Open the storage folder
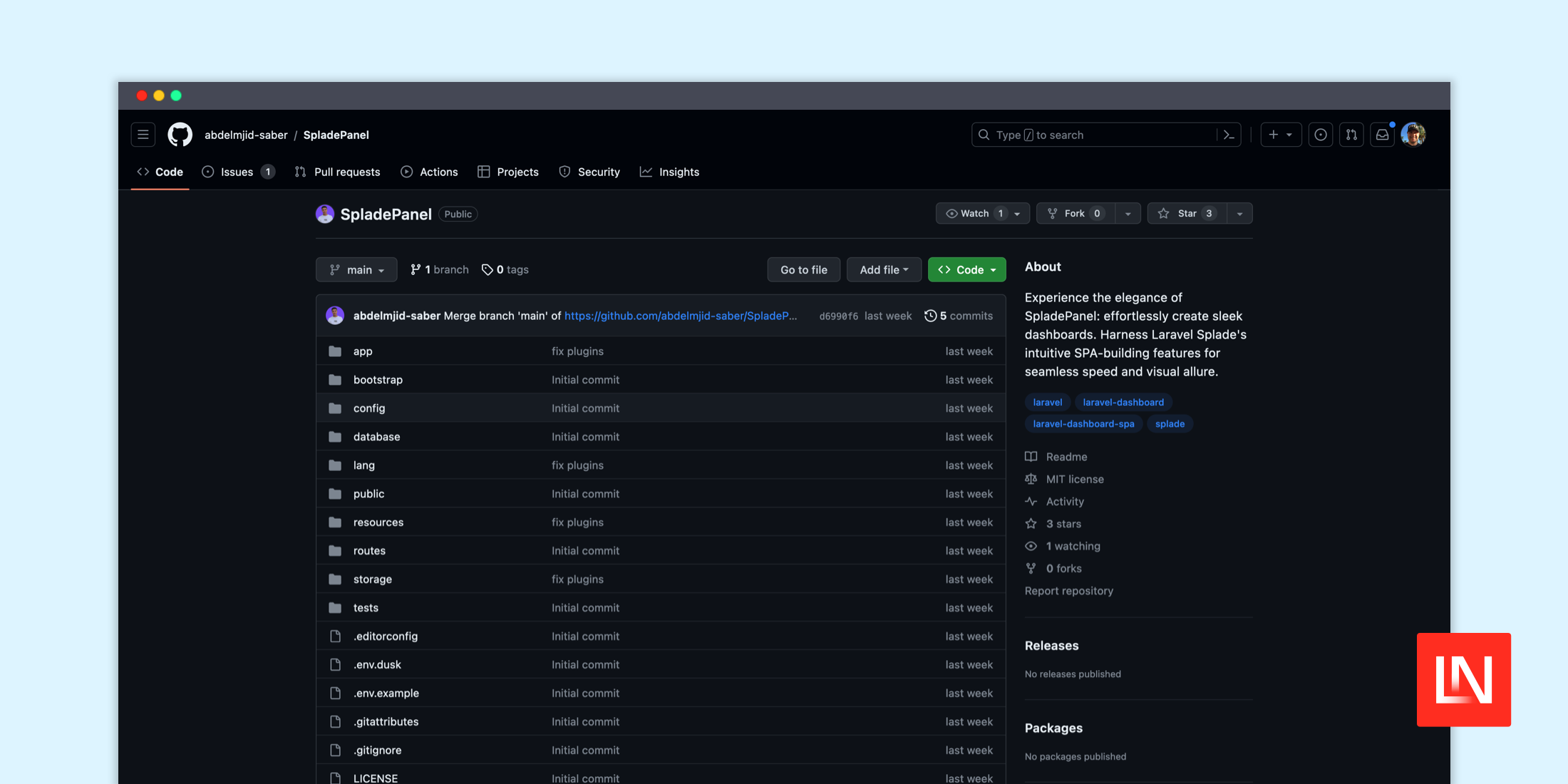Image resolution: width=1568 pixels, height=784 pixels. 373,579
